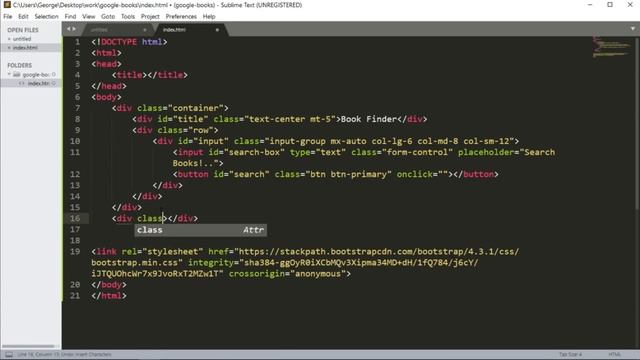Click the Sublime Text app icon in title bar
Screen dimensions: 640x360
tap(7, 5)
